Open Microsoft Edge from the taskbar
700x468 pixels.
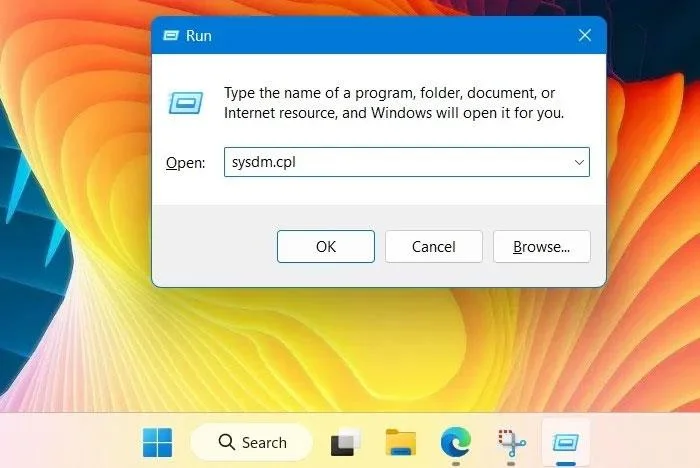(455, 442)
